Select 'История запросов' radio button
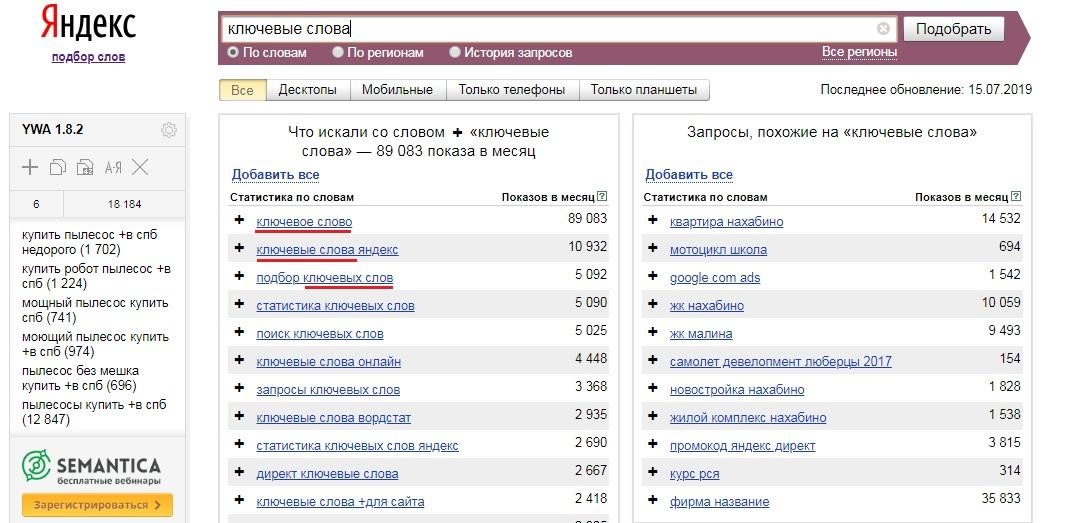 [454, 52]
